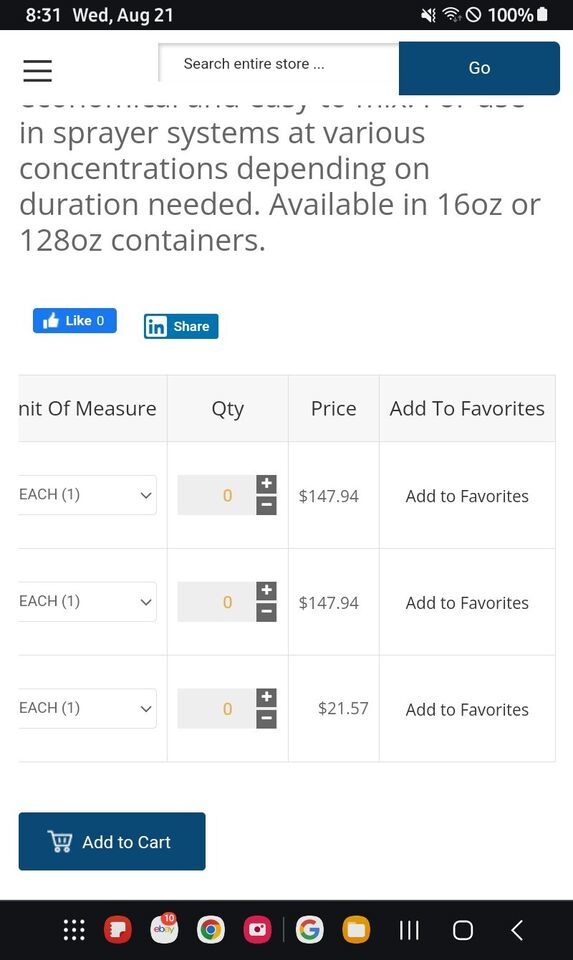Add first $147.94 item to Favorites
This screenshot has height=960, width=573.
467,496
